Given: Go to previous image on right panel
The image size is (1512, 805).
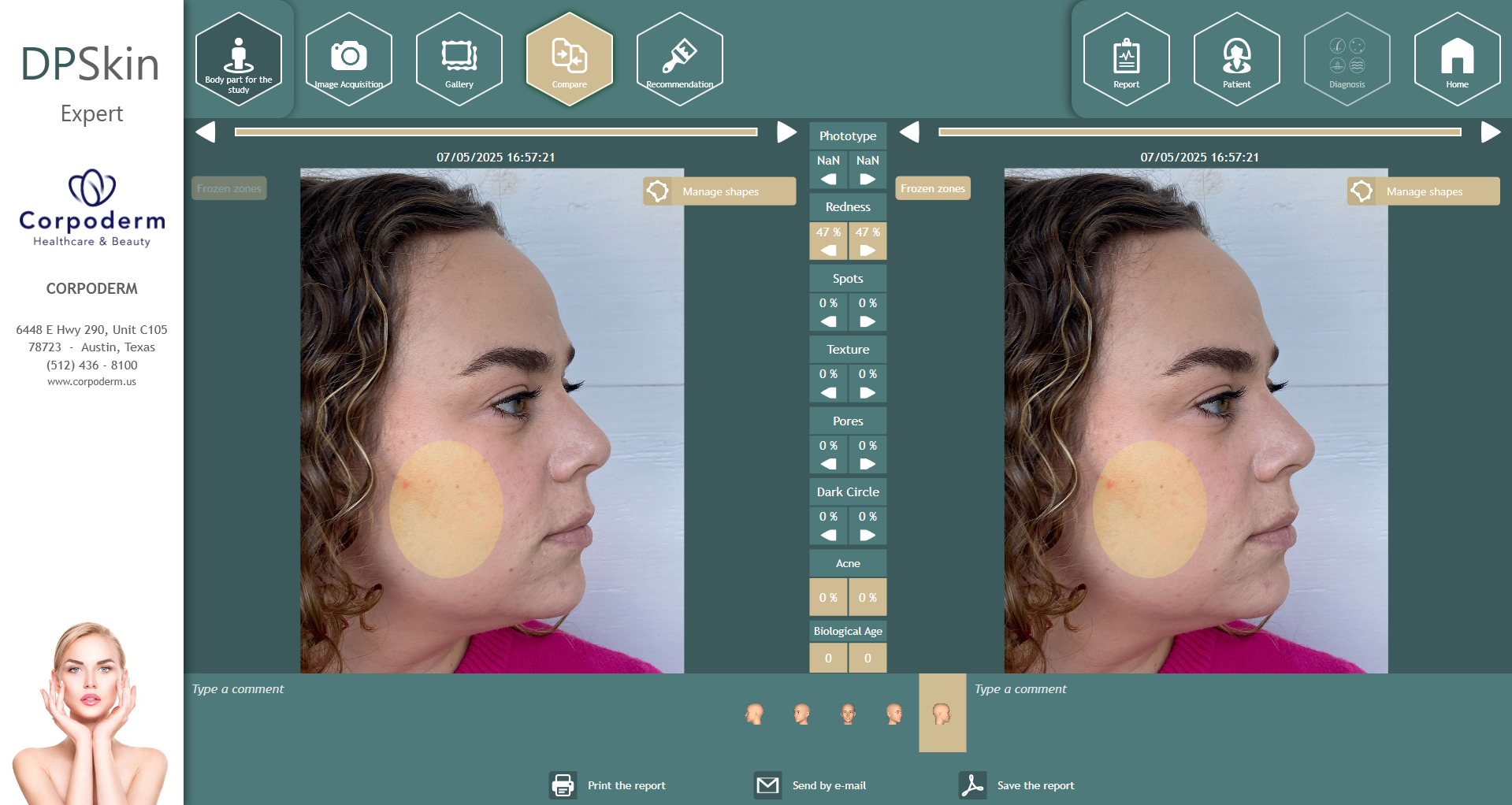Looking at the screenshot, I should click(x=909, y=132).
